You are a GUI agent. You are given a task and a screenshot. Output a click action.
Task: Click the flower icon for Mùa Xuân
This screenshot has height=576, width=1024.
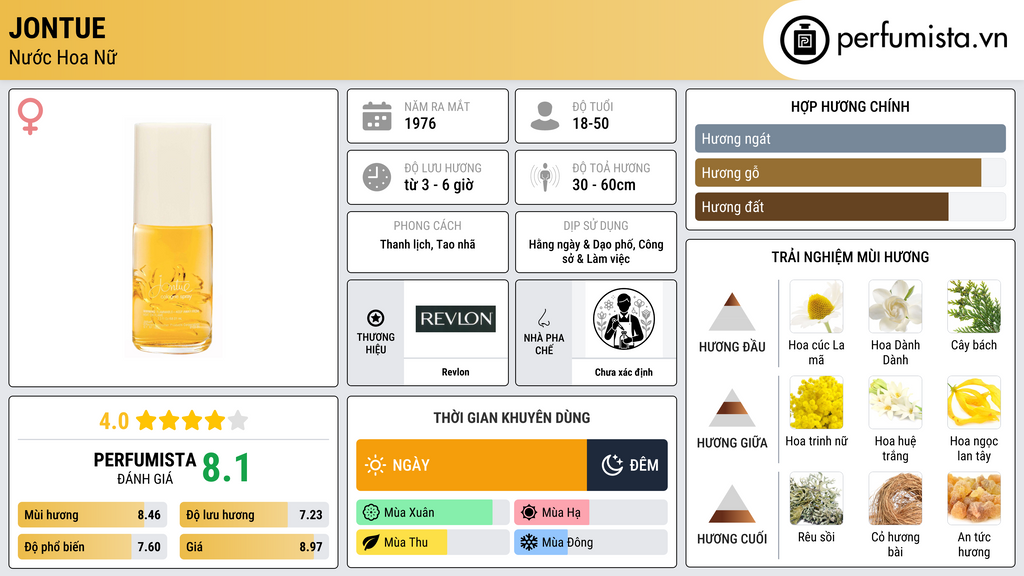[371, 513]
